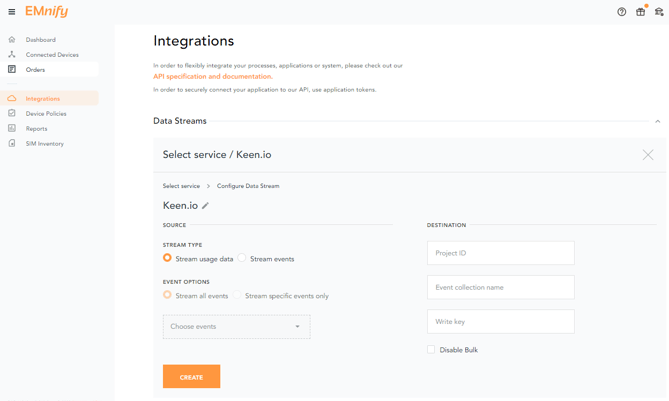Open SIM Inventory in the sidebar
This screenshot has width=669, height=401.
[x=44, y=144]
